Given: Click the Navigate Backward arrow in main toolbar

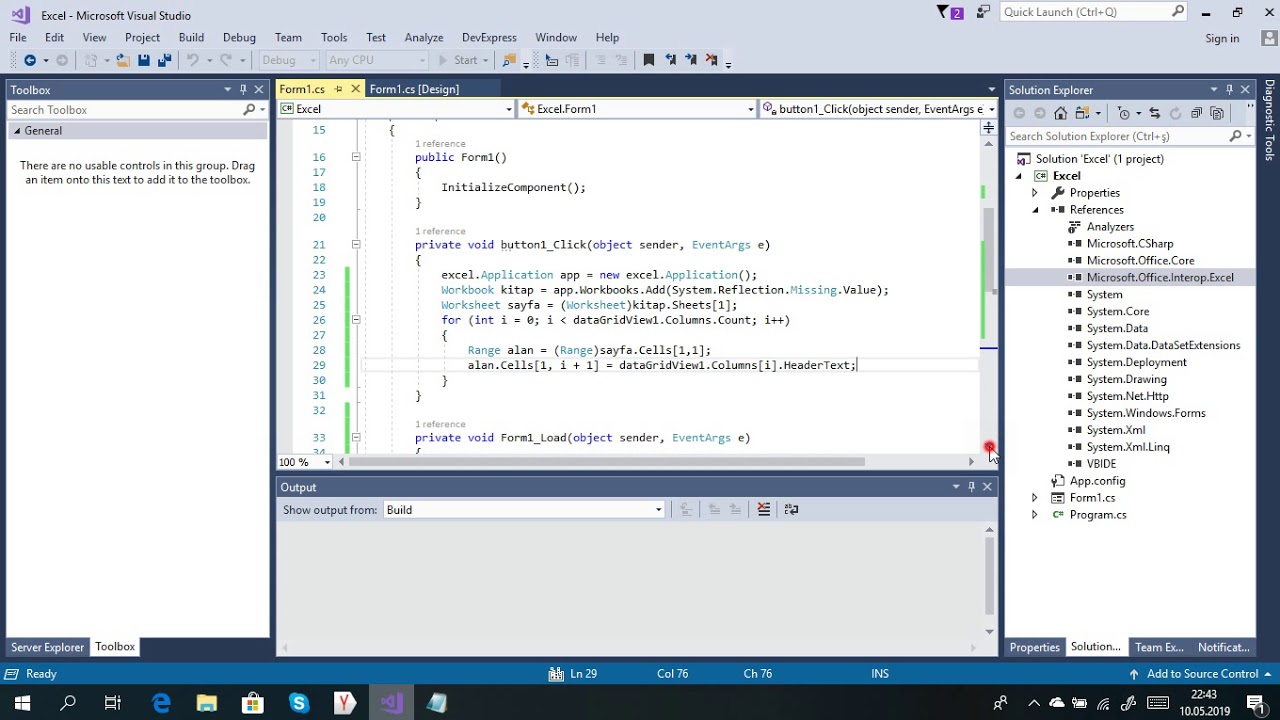Looking at the screenshot, I should 29,60.
